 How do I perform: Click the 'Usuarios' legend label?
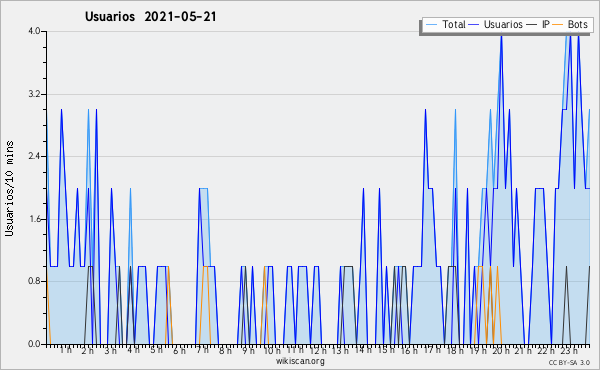(503, 24)
